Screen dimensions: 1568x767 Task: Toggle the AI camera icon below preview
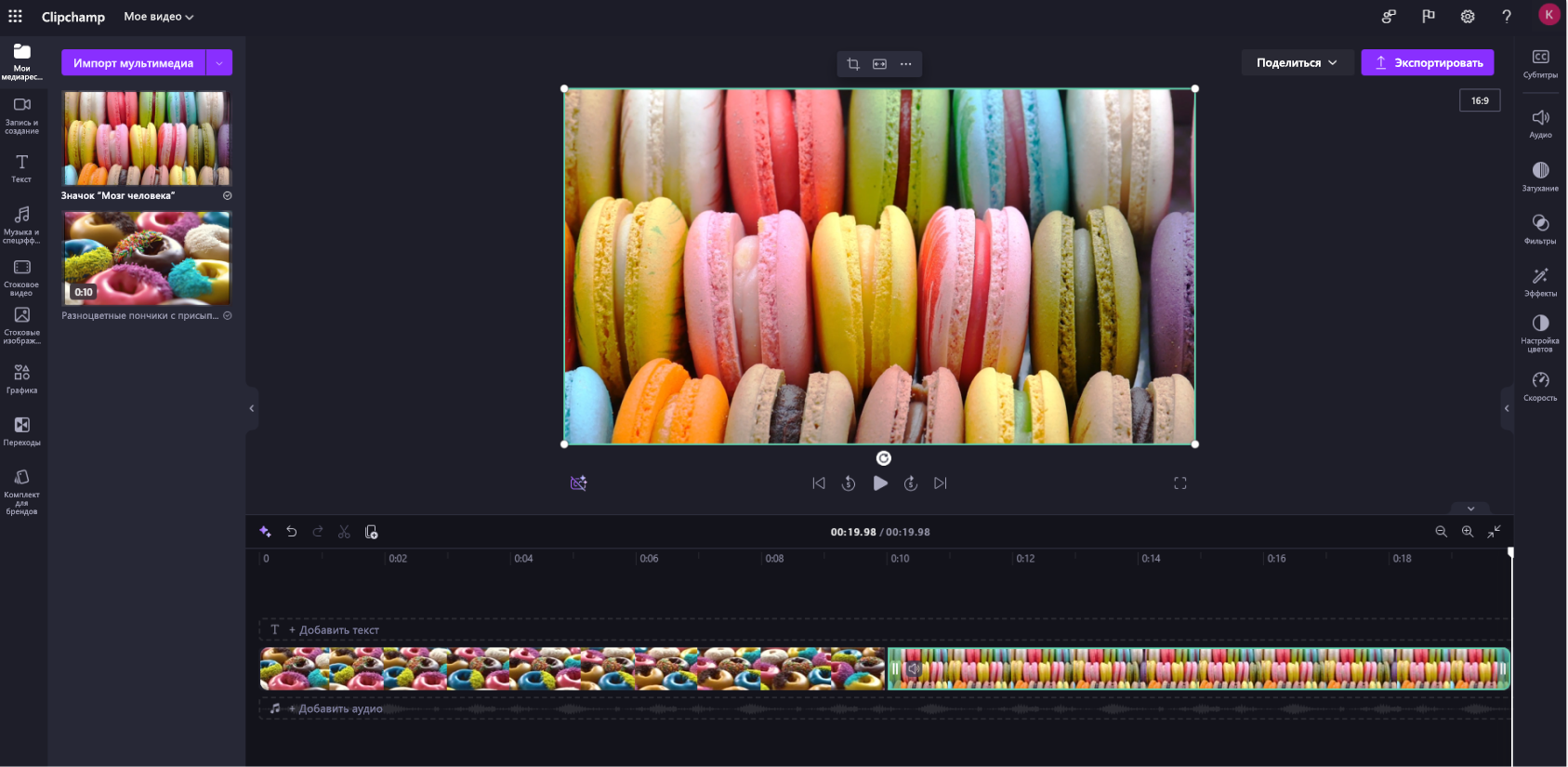coord(578,483)
